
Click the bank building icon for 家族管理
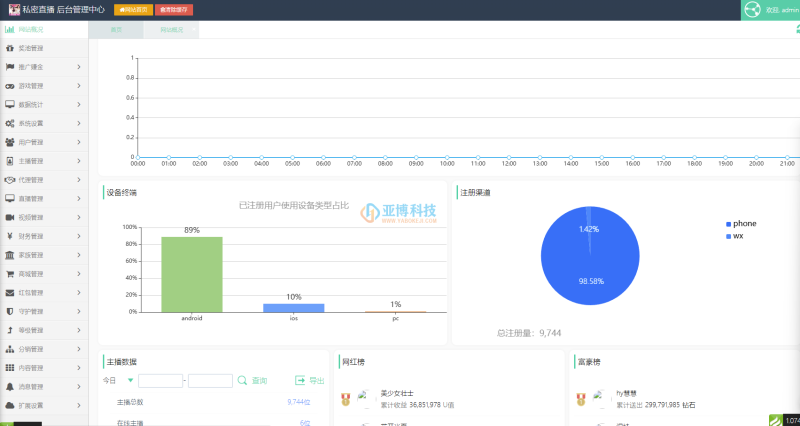coord(9,255)
